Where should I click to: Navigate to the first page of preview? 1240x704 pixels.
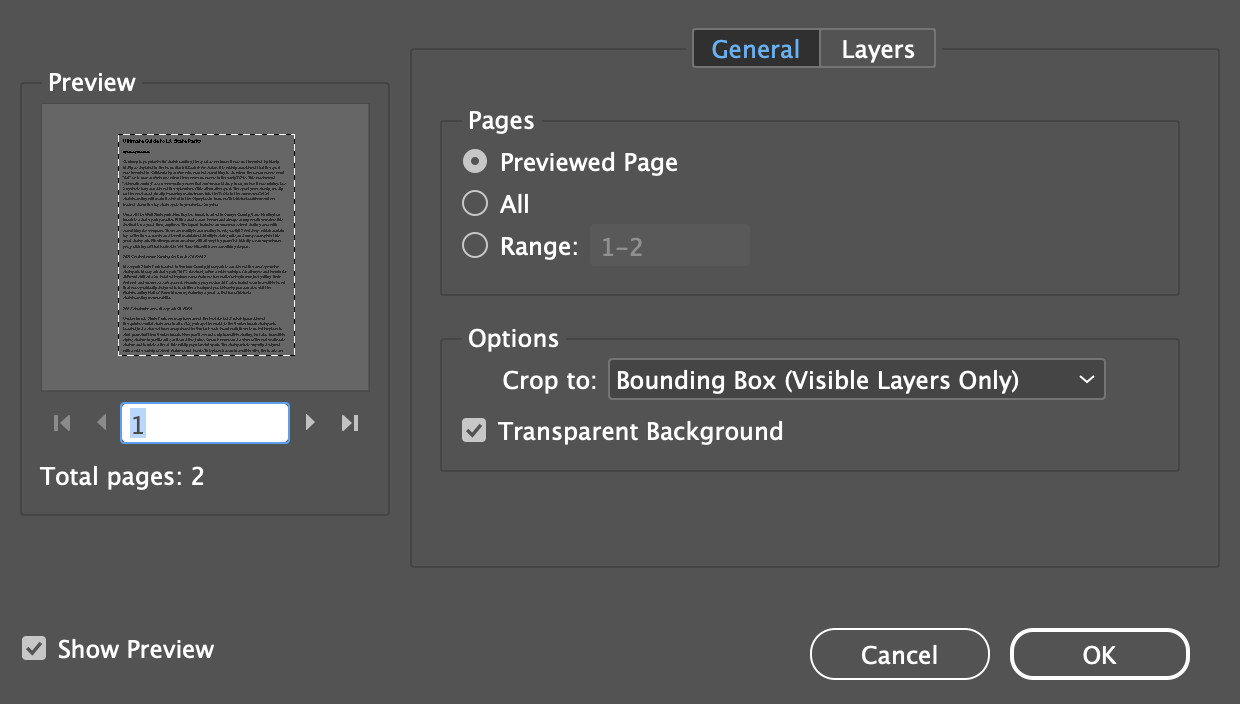click(61, 422)
